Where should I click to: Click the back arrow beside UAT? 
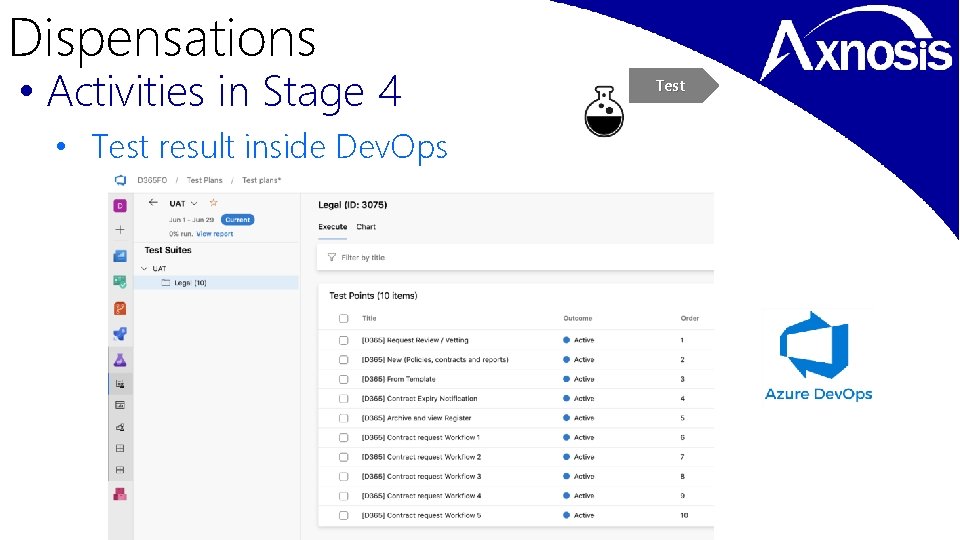[153, 203]
